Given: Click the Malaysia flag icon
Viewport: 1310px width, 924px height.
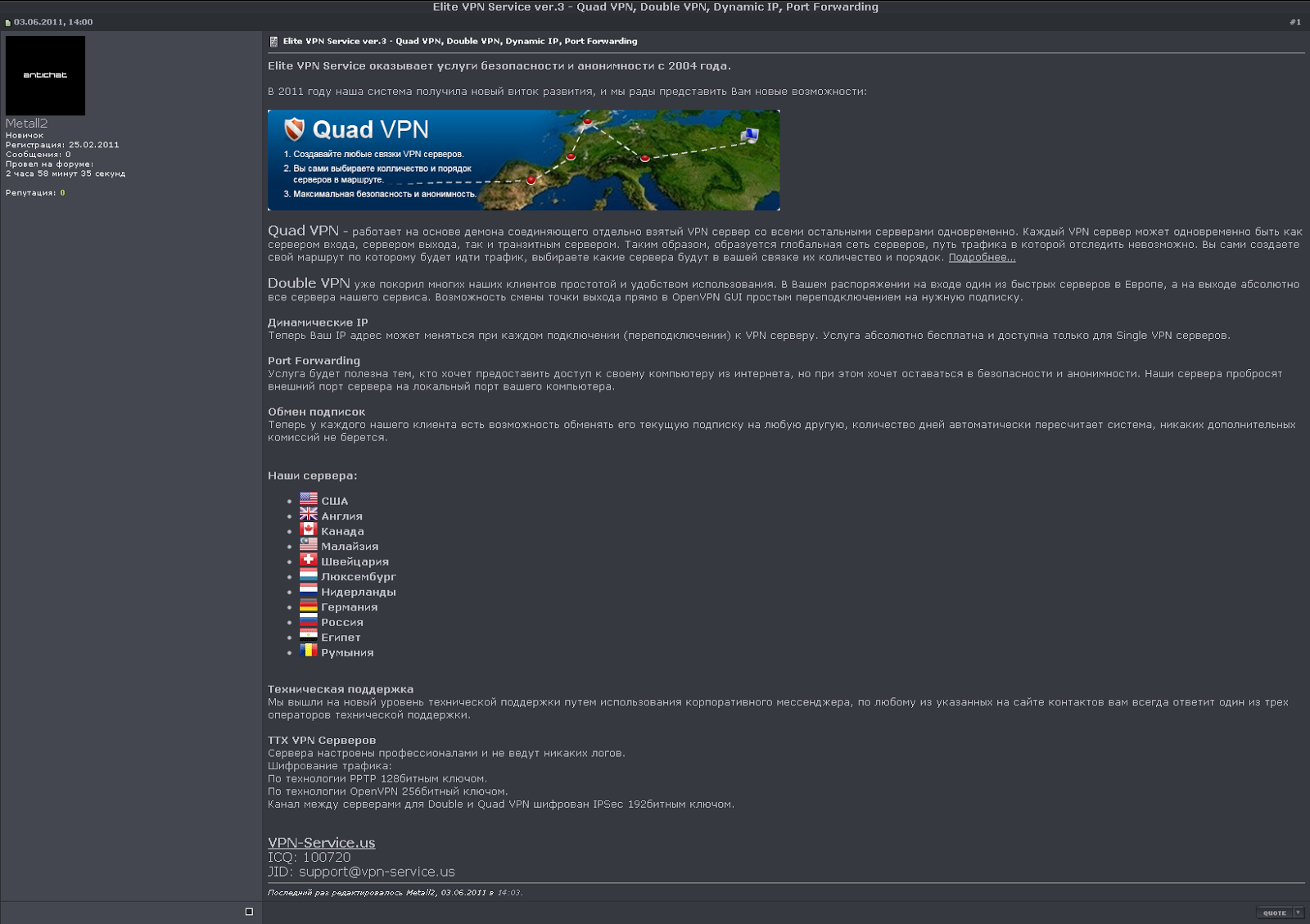Looking at the screenshot, I should coord(308,544).
